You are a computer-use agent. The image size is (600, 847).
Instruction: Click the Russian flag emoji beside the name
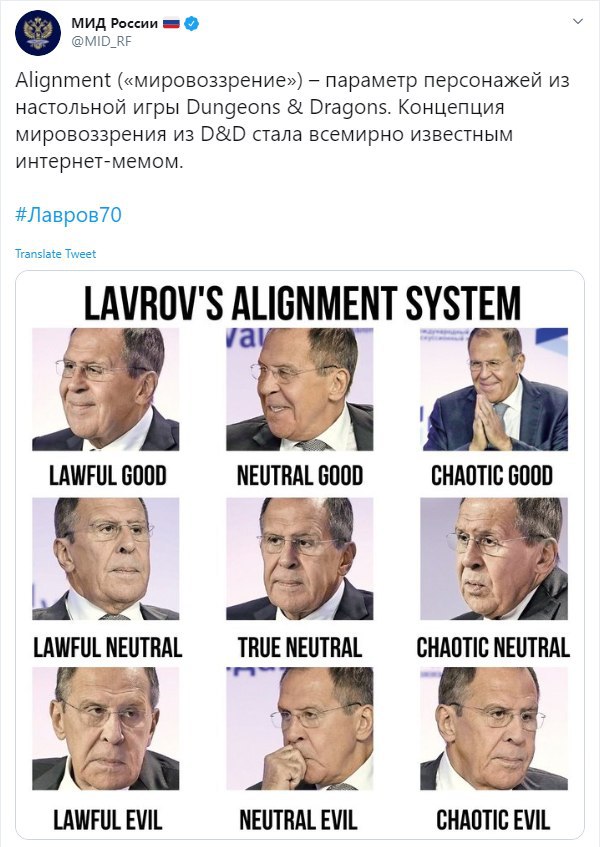[x=171, y=24]
